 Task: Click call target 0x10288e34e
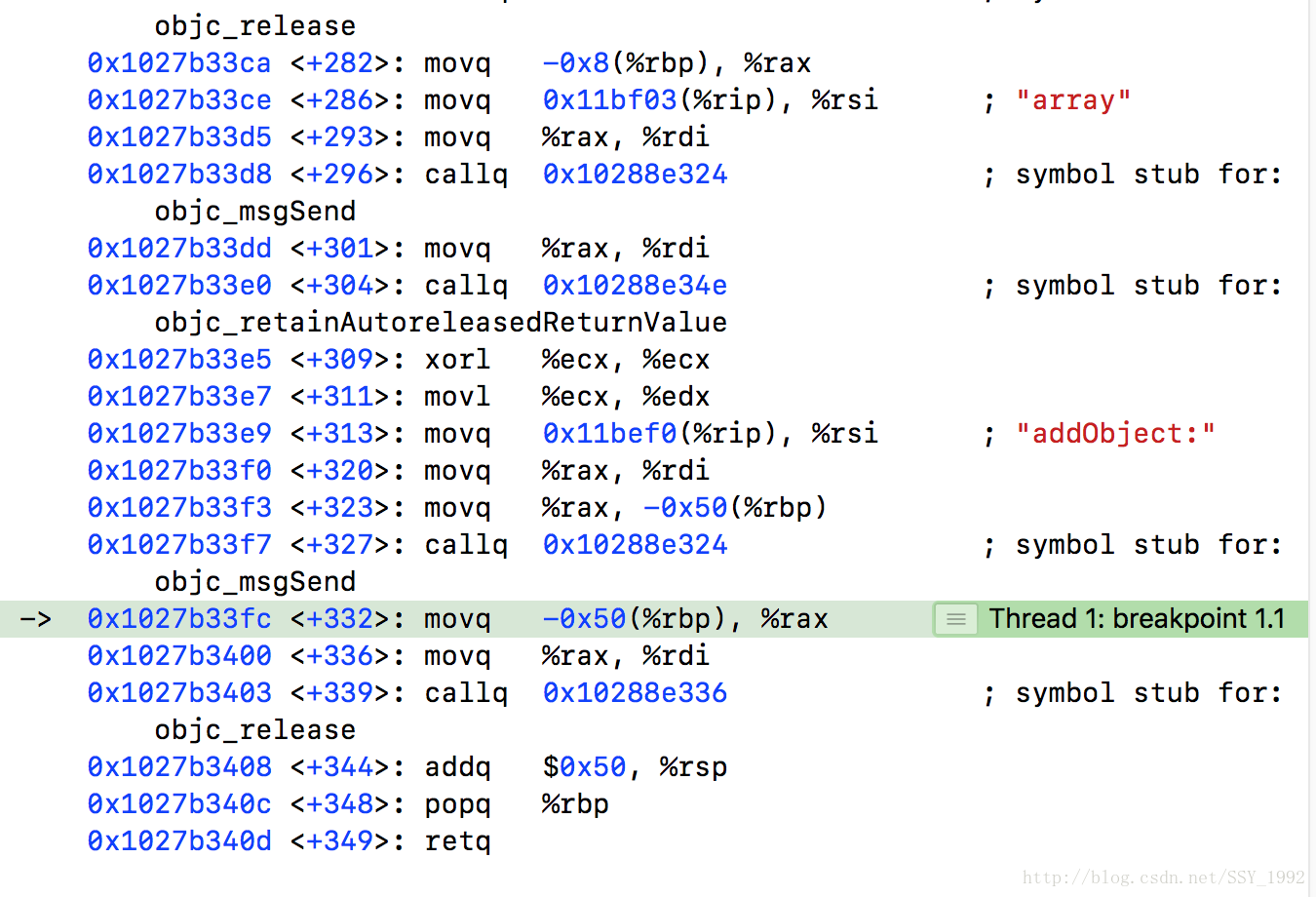(636, 286)
